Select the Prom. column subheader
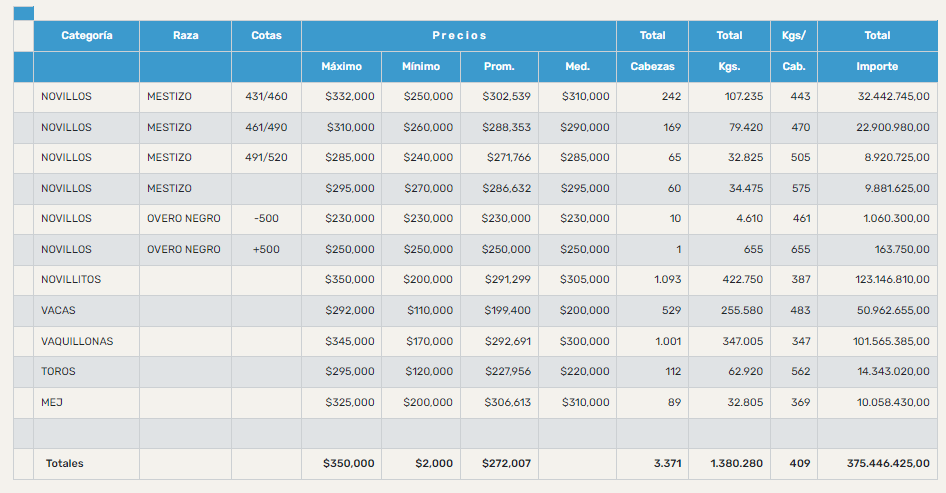Screen dimensions: 946x493 click(x=499, y=67)
